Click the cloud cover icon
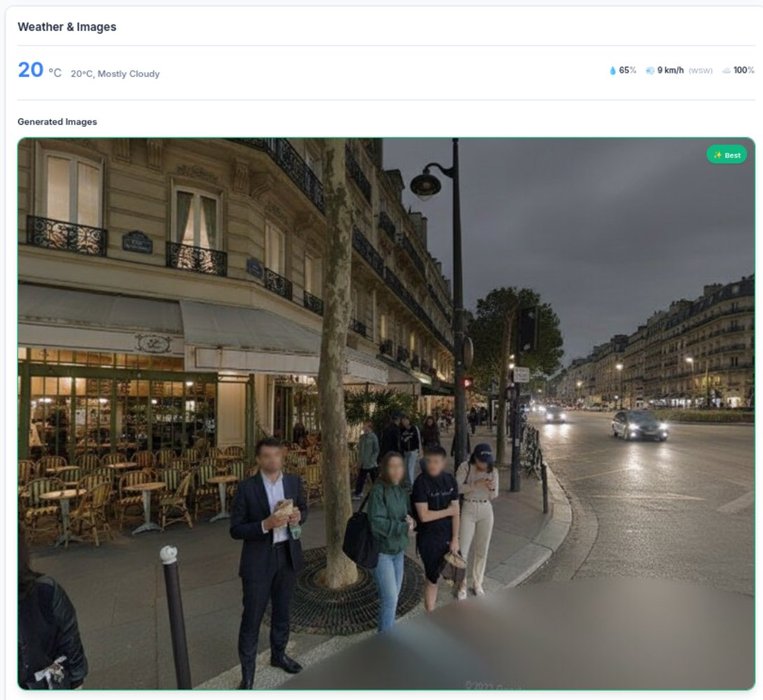Screen dimensions: 763x700 click(x=726, y=71)
